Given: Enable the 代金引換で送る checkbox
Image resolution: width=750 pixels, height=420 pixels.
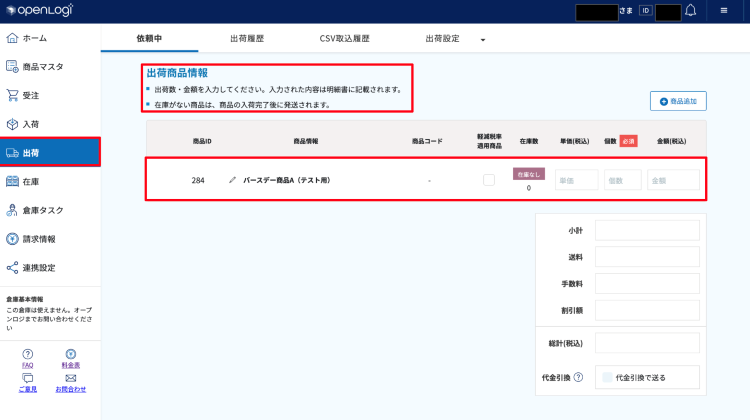Looking at the screenshot, I should 607,377.
